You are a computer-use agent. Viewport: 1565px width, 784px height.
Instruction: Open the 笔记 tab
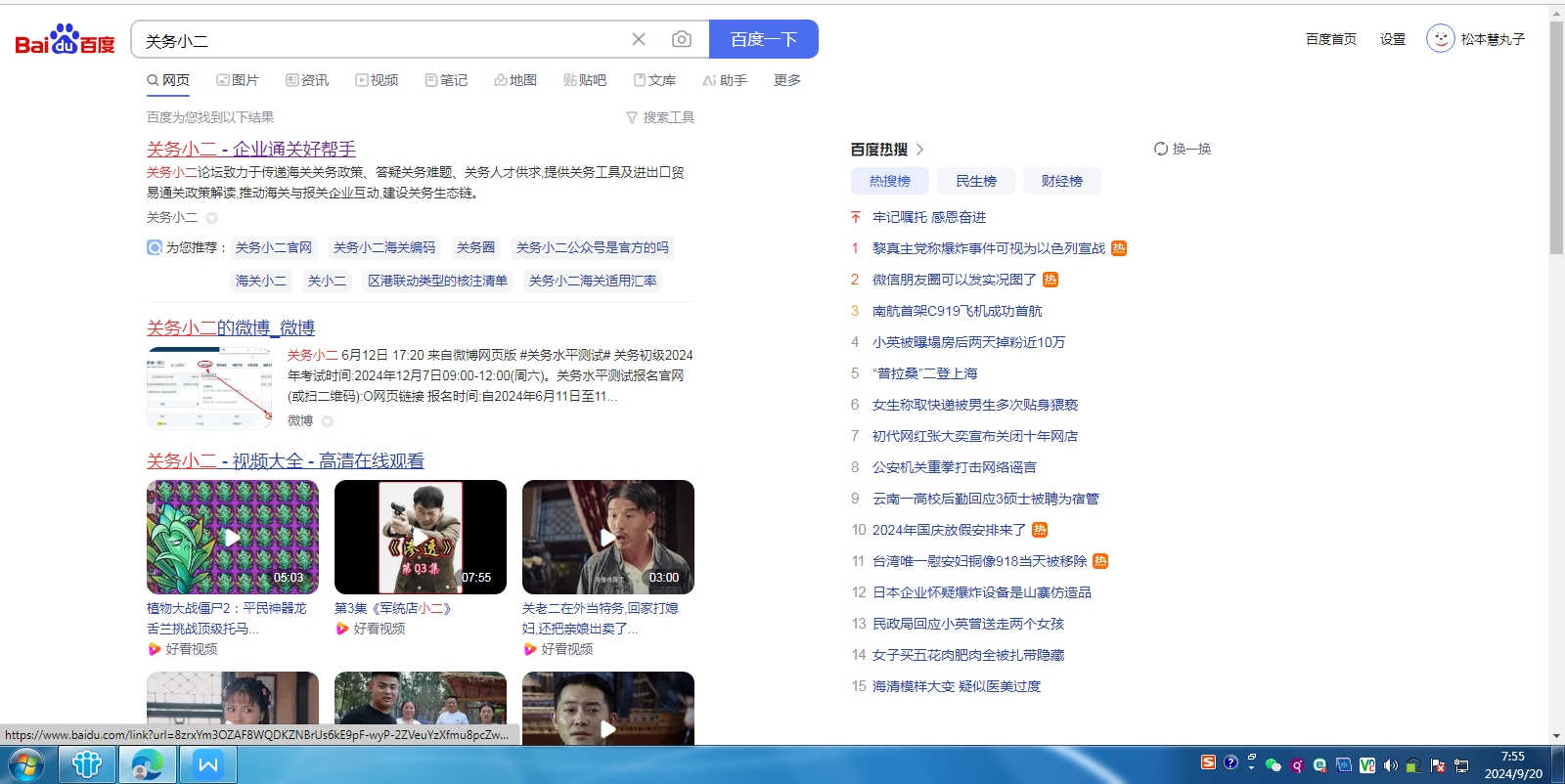coord(446,80)
